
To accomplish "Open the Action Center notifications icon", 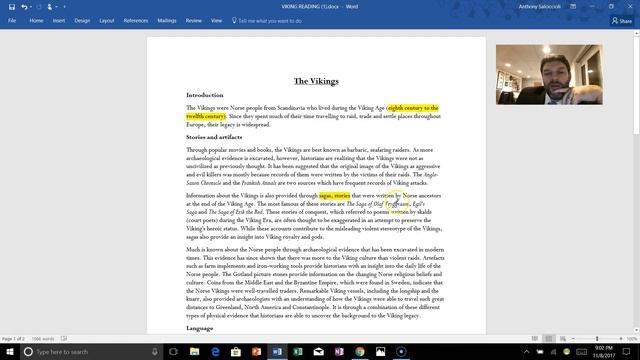I will tap(627, 351).
